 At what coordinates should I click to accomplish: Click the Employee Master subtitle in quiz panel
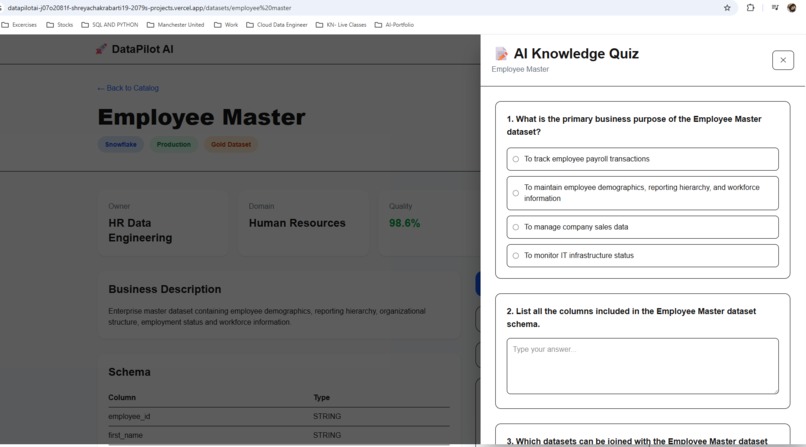[520, 69]
